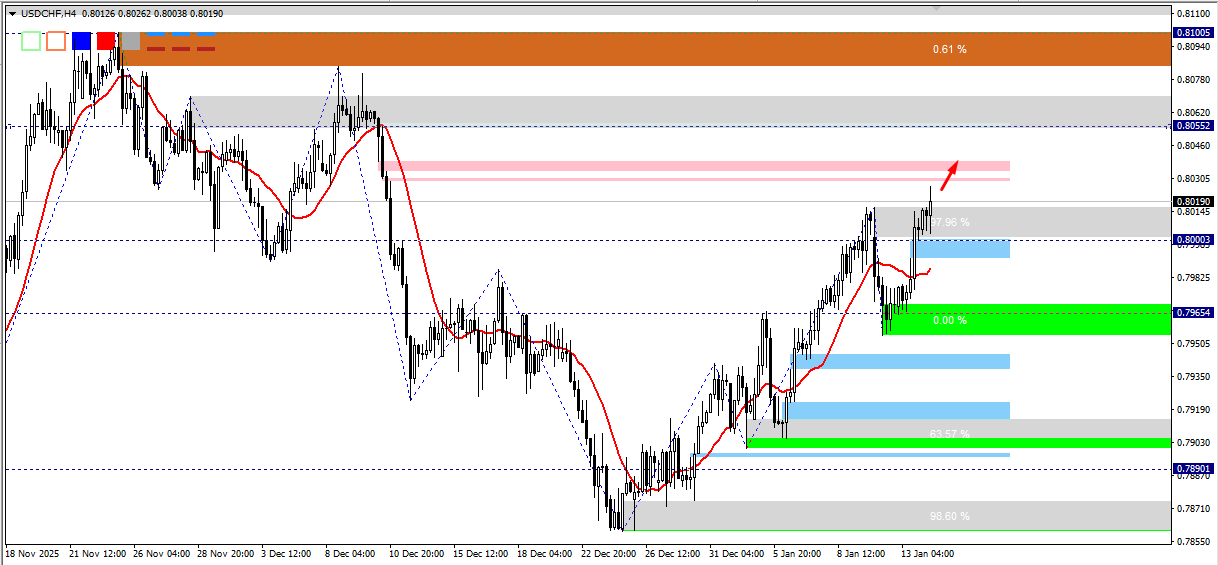This screenshot has height=565, width=1218.
Task: Click the gray square button
Action: [130, 41]
